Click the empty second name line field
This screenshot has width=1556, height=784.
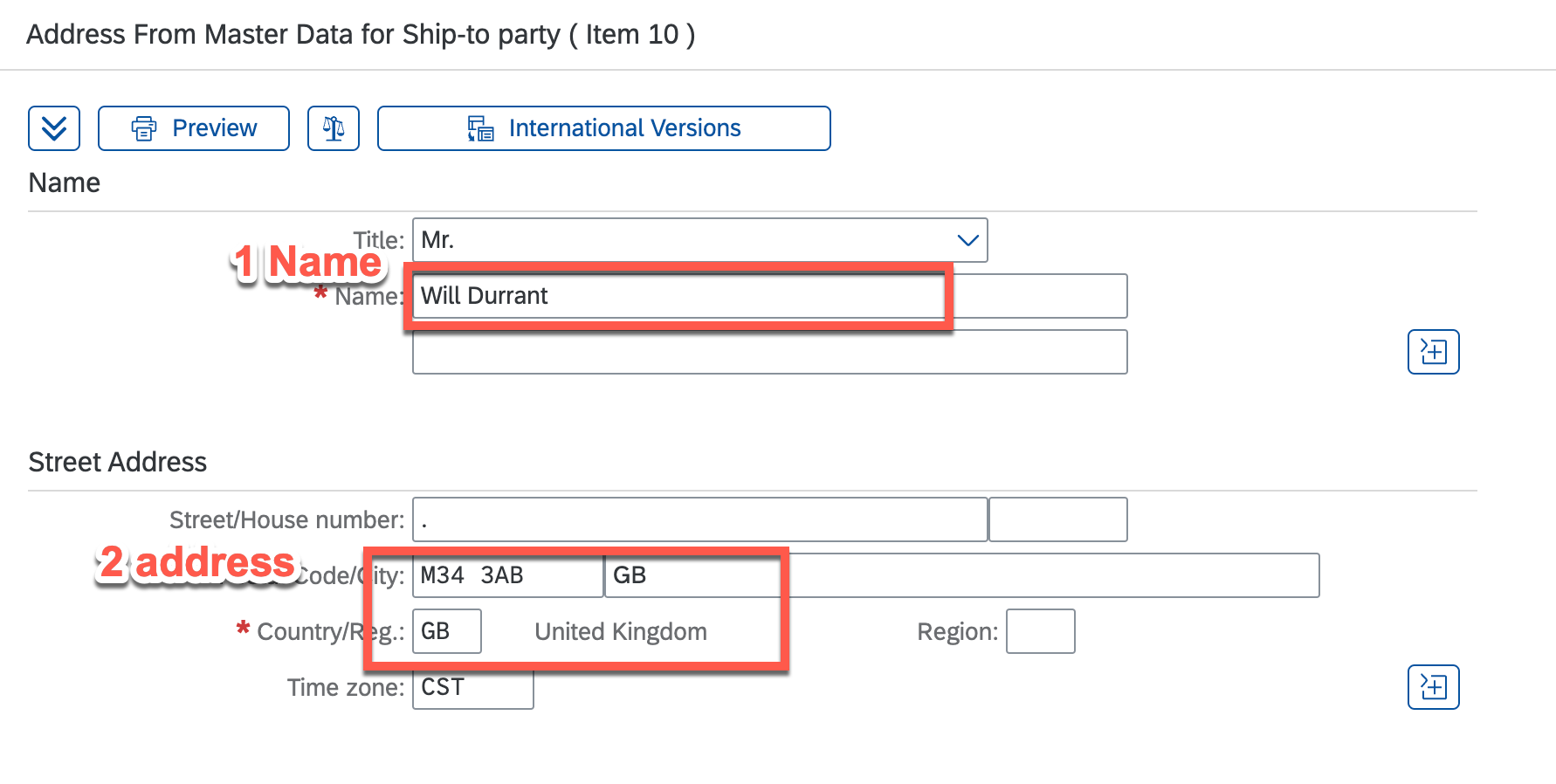[768, 352]
